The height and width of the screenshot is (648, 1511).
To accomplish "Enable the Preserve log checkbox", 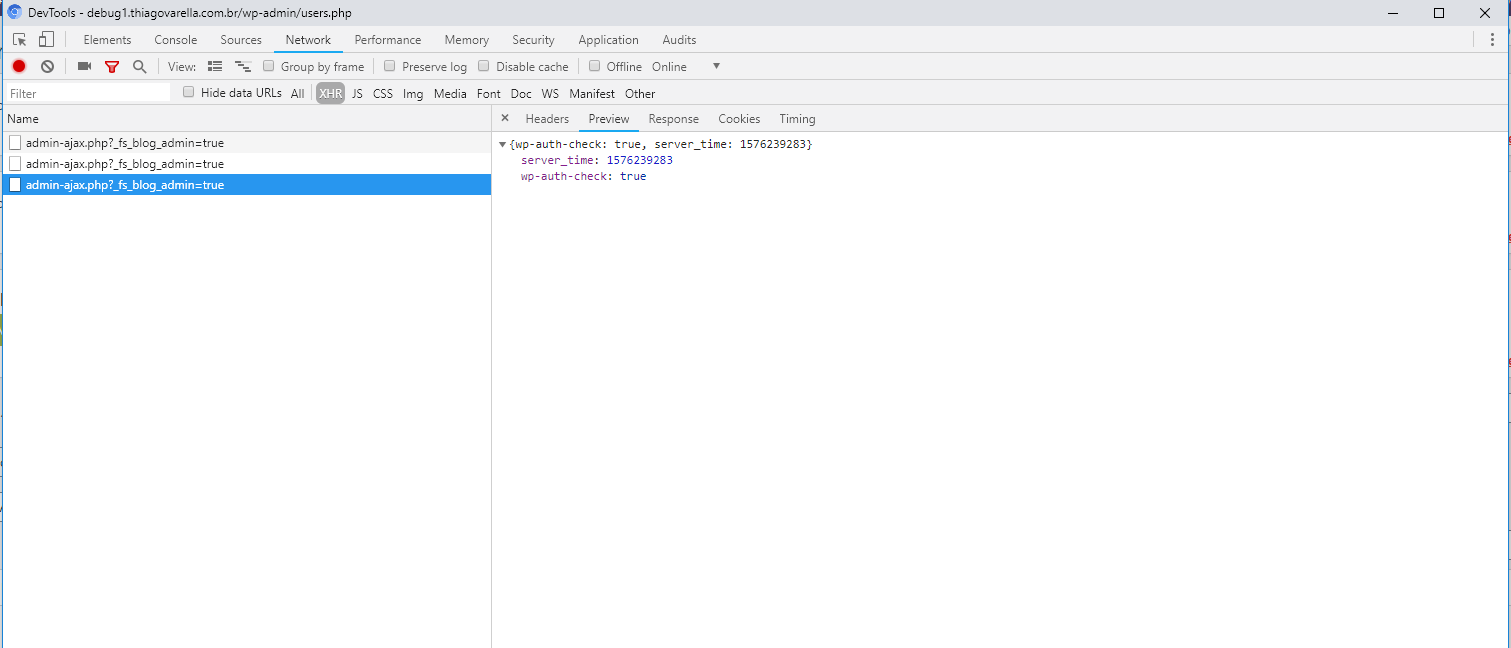I will click(391, 66).
